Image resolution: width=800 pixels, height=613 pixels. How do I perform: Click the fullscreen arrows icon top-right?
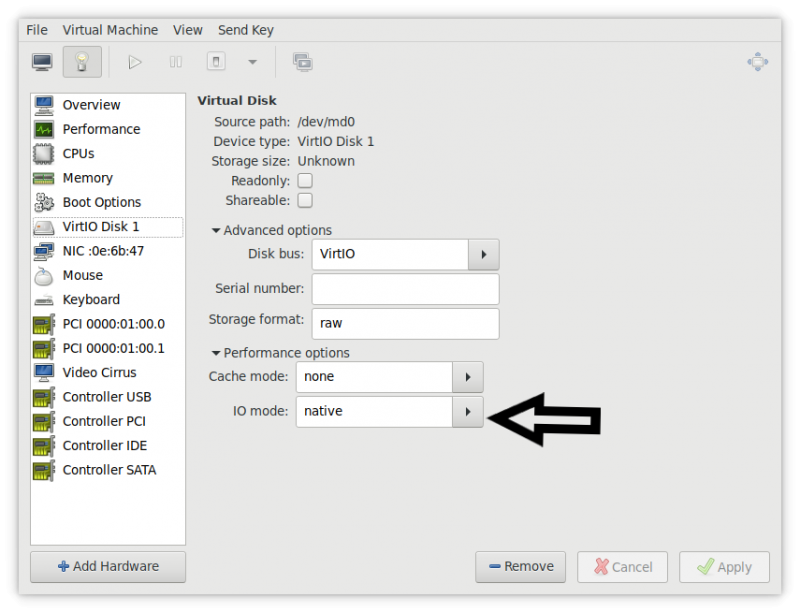point(758,61)
